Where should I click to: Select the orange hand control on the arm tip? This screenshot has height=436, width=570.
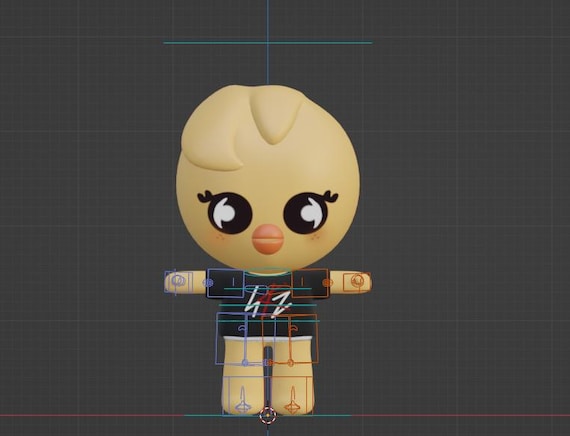coord(357,282)
